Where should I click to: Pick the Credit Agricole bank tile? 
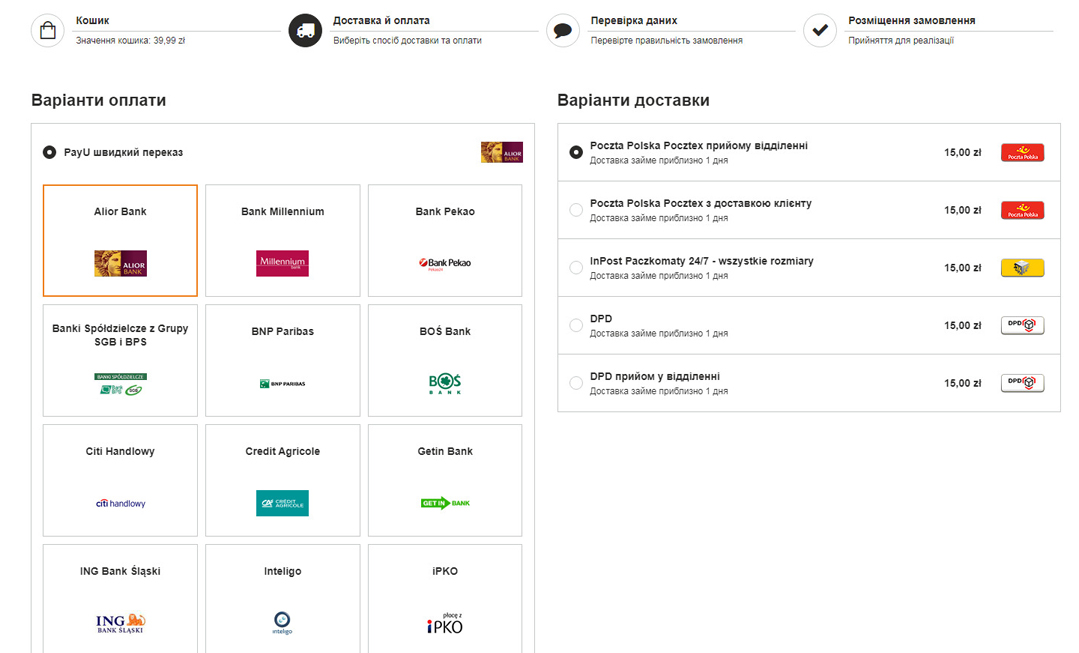283,481
